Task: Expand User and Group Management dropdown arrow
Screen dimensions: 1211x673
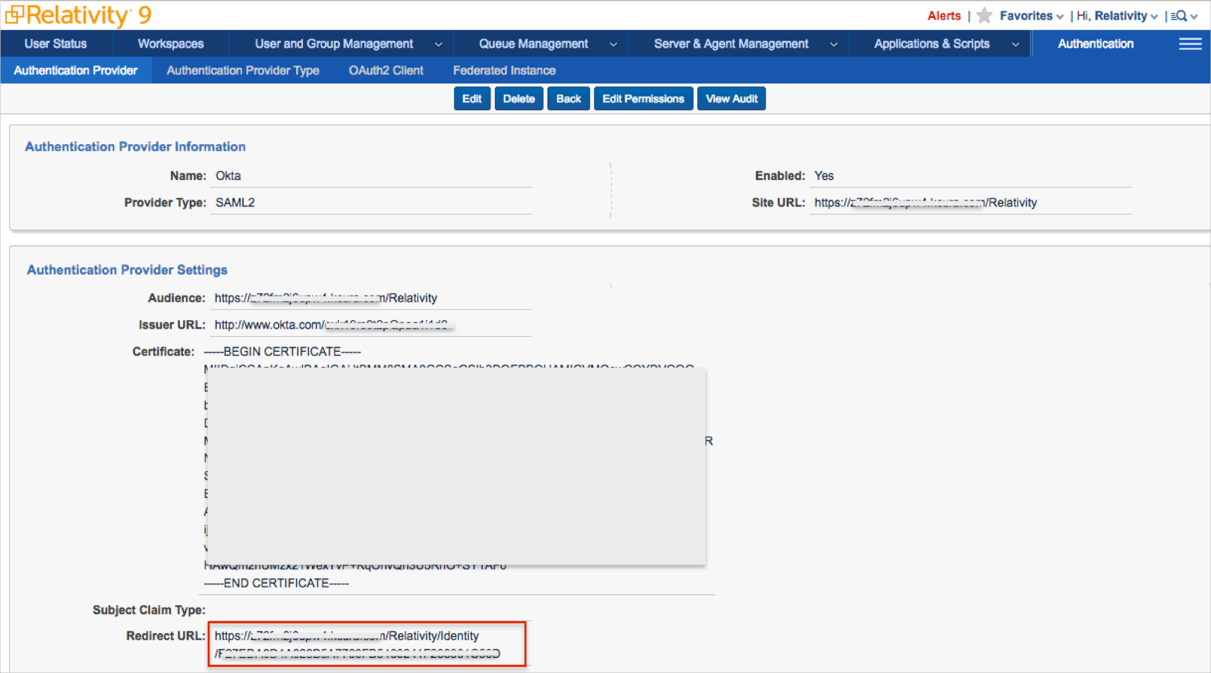Action: point(438,44)
